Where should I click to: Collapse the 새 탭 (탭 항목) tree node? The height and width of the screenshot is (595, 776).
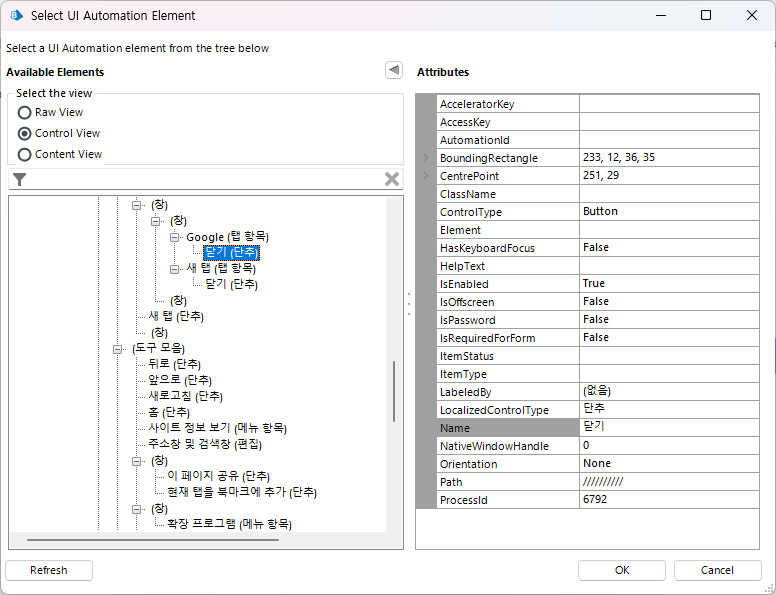[175, 269]
